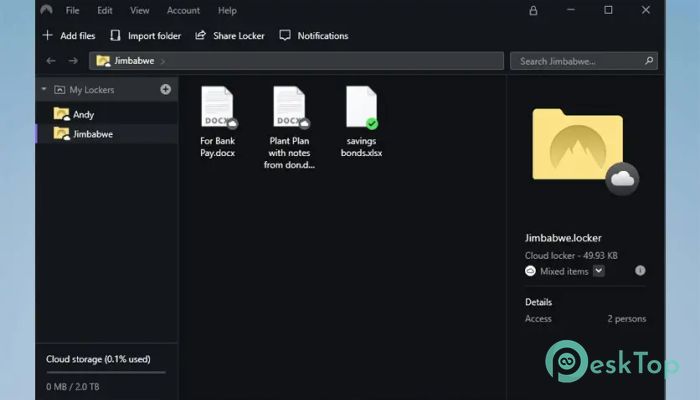Click Cloud locker - 49.93 KB text

571,256
